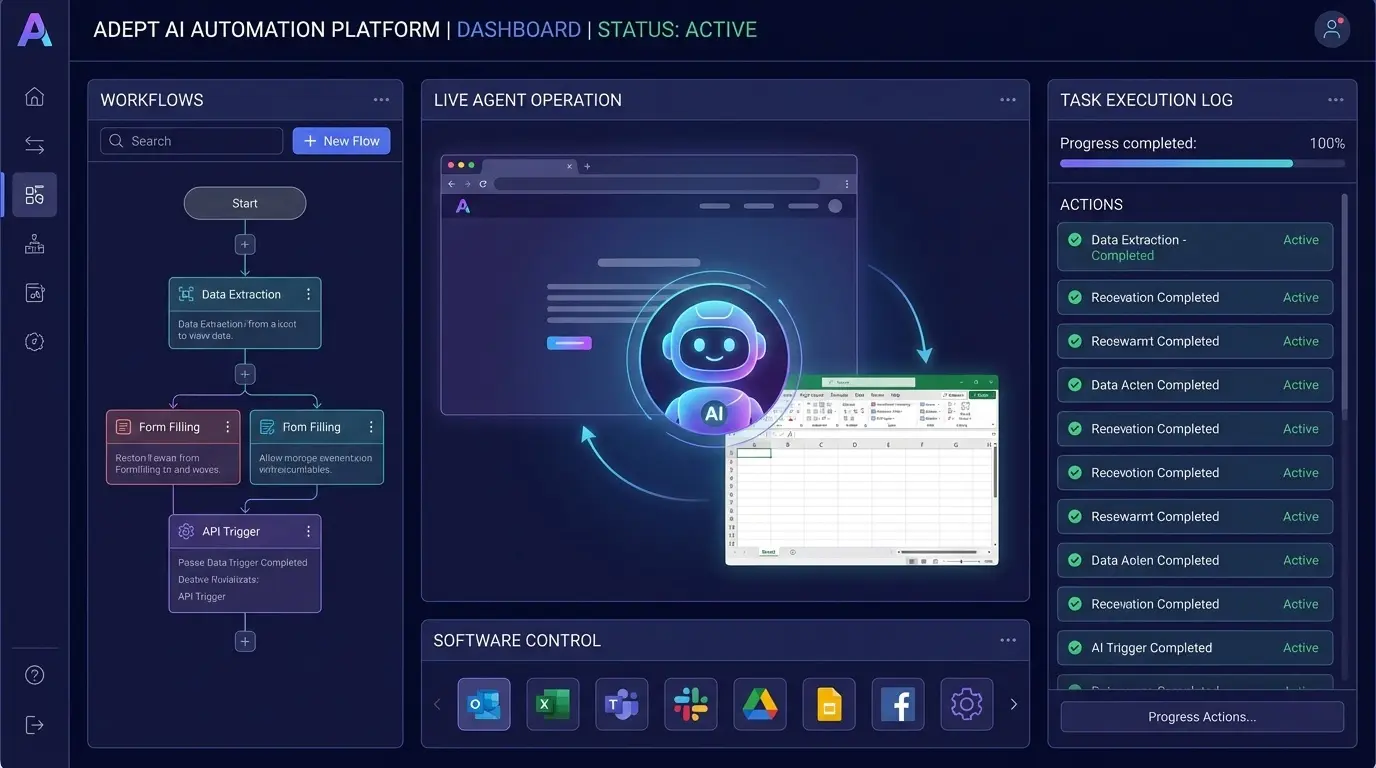1376x768 pixels.
Task: Open the user profile avatar
Action: pyautogui.click(x=1332, y=30)
